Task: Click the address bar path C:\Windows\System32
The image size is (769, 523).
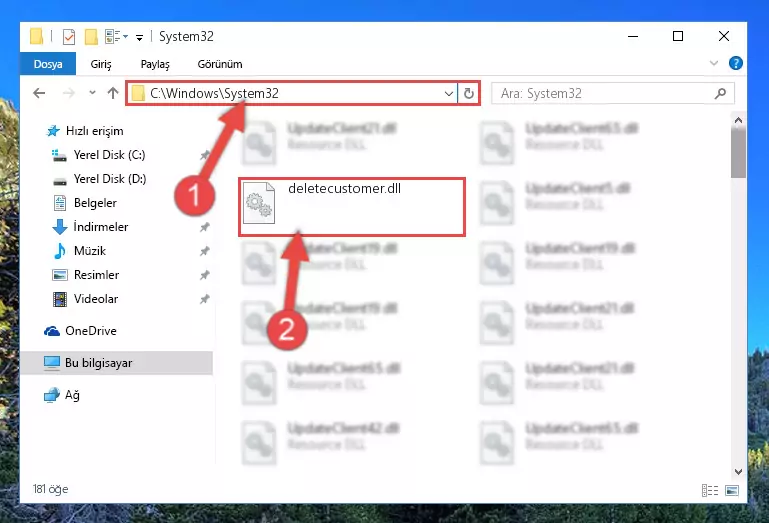Action: (x=214, y=93)
